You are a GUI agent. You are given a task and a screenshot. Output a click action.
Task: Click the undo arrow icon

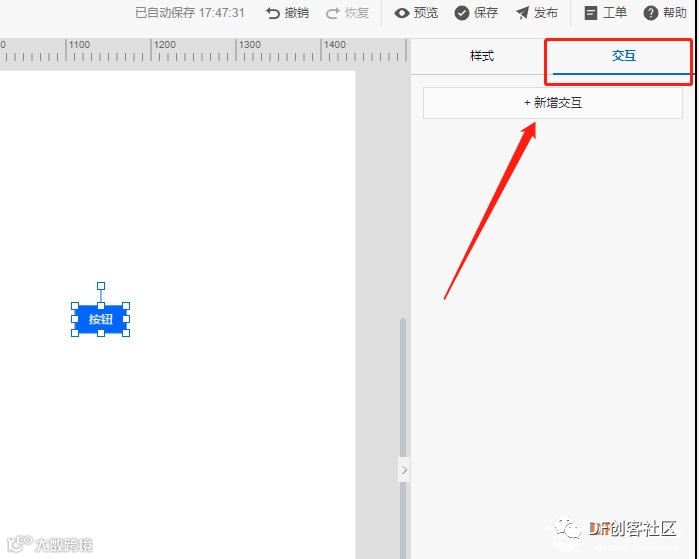[272, 13]
